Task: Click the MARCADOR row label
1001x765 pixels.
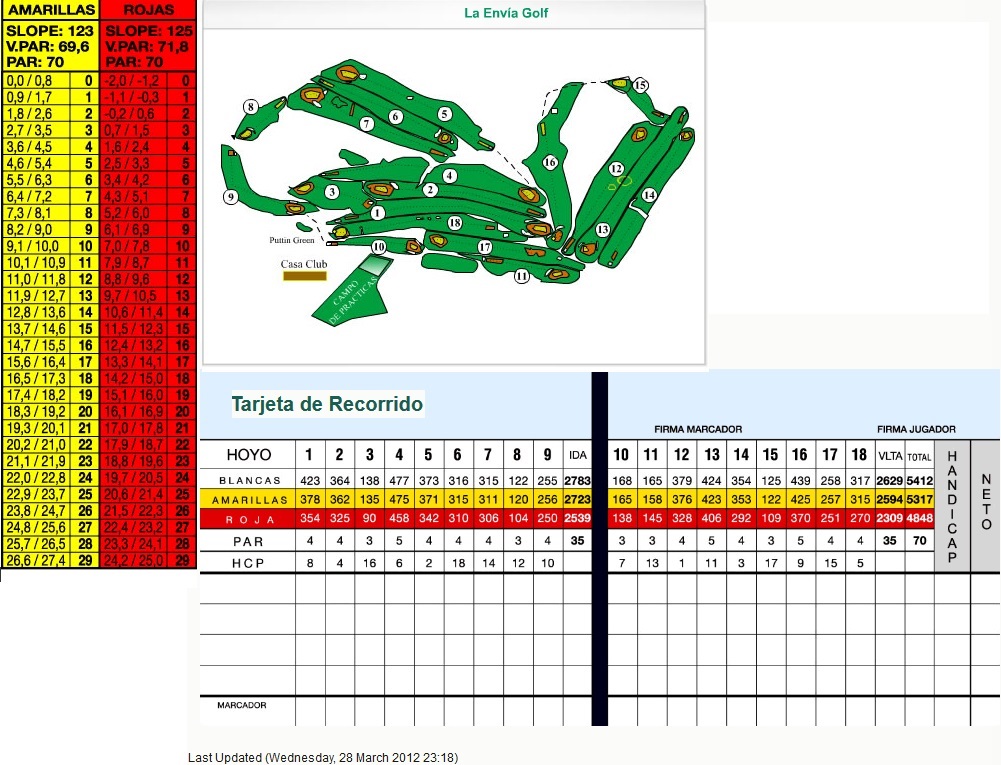Action: 241,705
